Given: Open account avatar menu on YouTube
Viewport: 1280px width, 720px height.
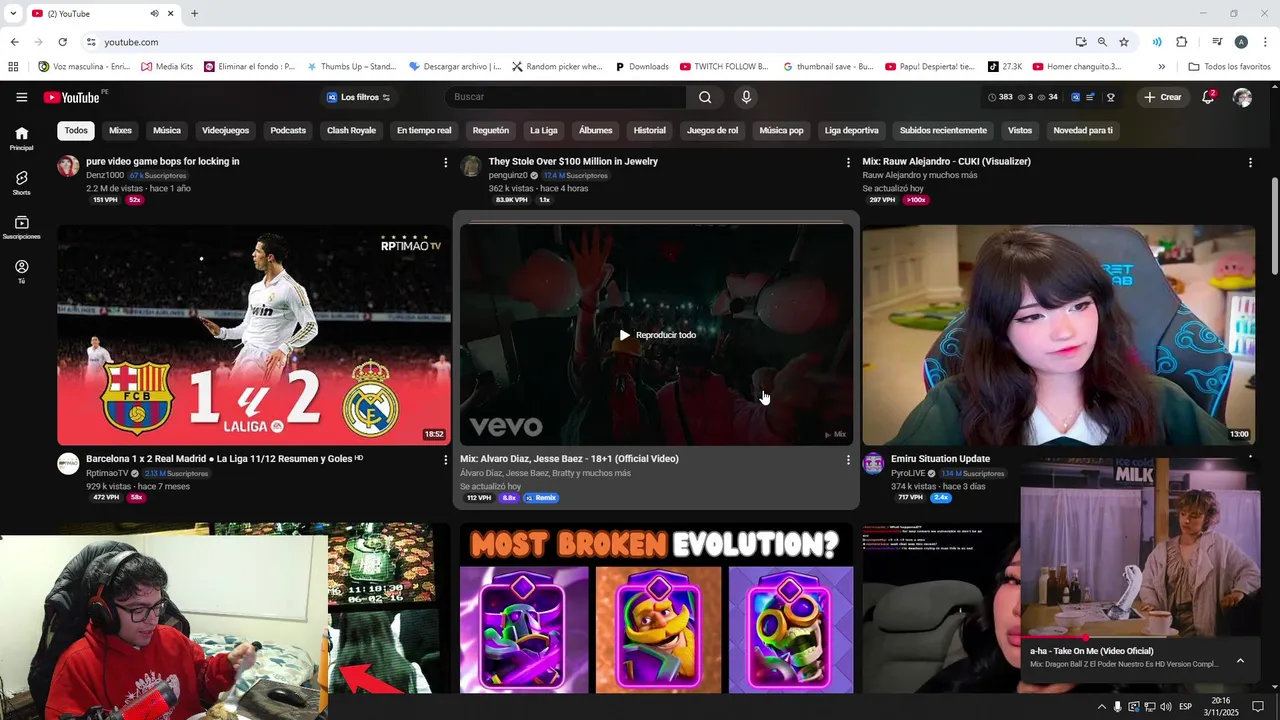Looking at the screenshot, I should [1242, 97].
